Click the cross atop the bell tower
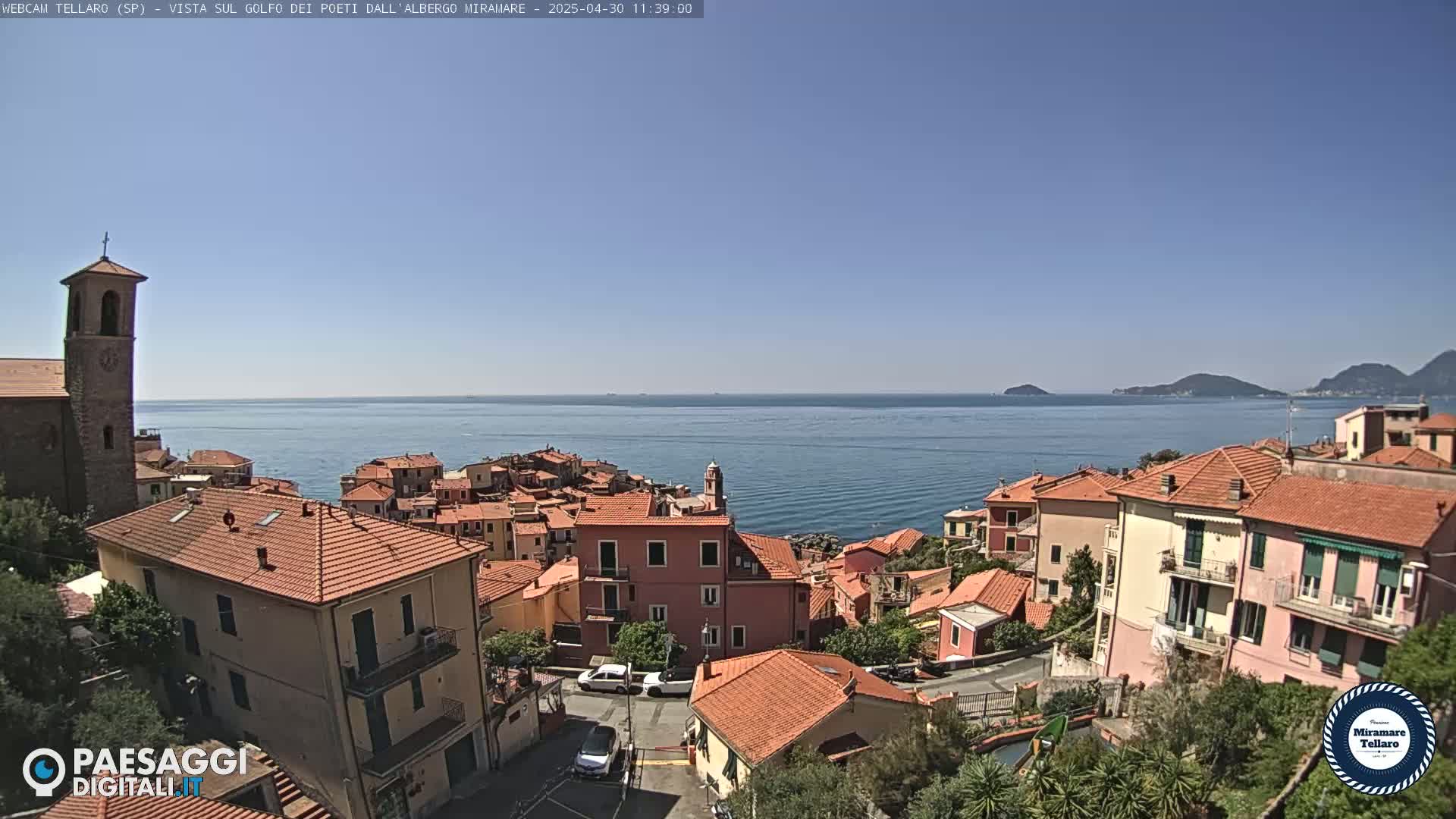Screen dimensions: 1456x819 pyautogui.click(x=105, y=244)
